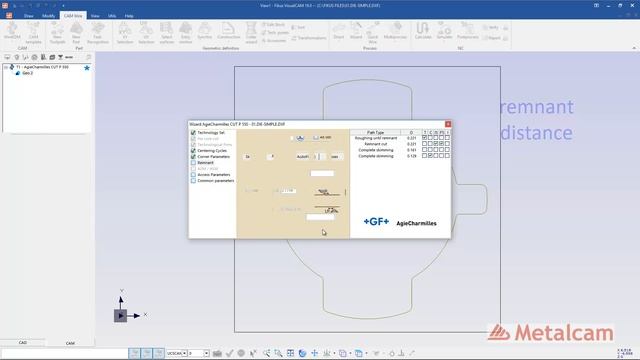The image size is (640, 360).
Task: Click the upper empty input field in wizard
Action: [322, 173]
